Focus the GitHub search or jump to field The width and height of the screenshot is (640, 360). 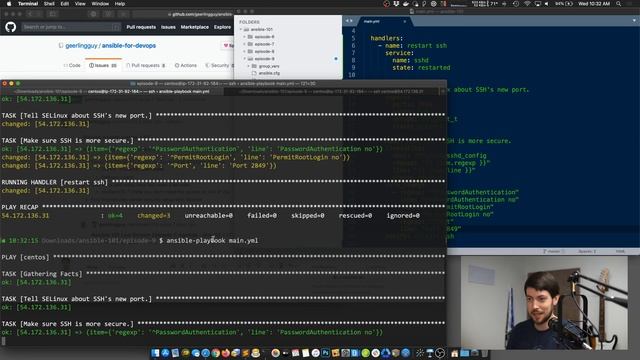[71, 27]
